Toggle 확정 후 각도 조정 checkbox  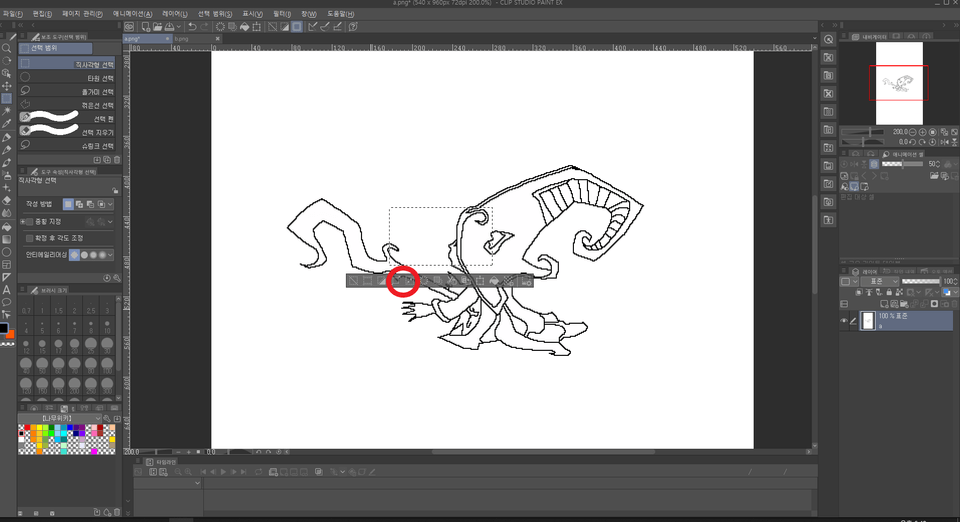point(29,239)
